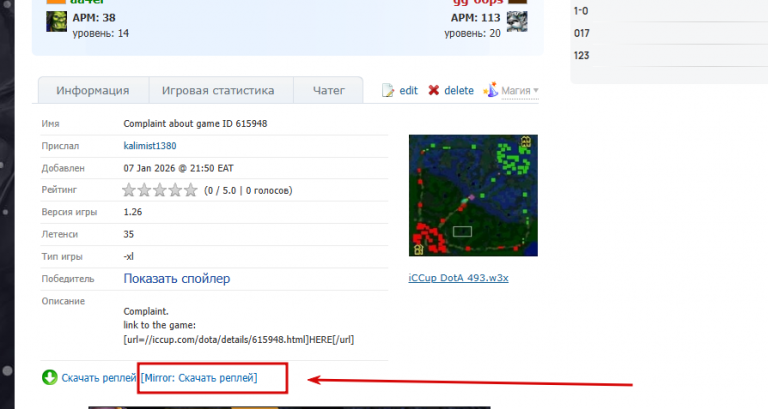The height and width of the screenshot is (409, 768).
Task: Open the iCCup DotA 493.w3x map link
Action: coord(458,278)
